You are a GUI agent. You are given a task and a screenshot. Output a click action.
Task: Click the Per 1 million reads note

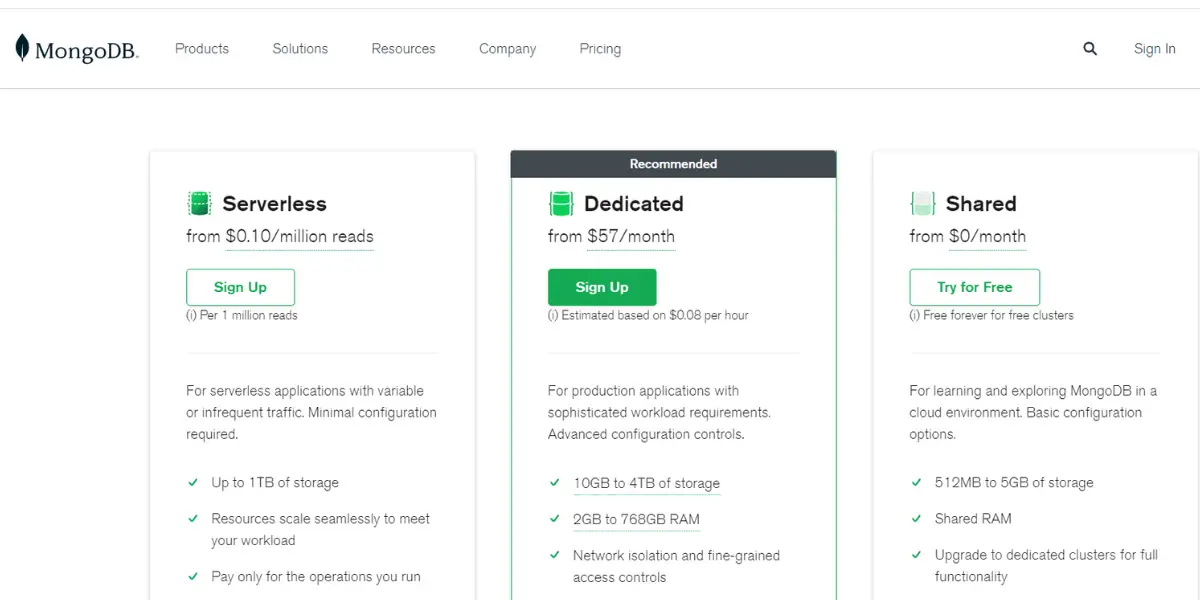[x=242, y=316]
